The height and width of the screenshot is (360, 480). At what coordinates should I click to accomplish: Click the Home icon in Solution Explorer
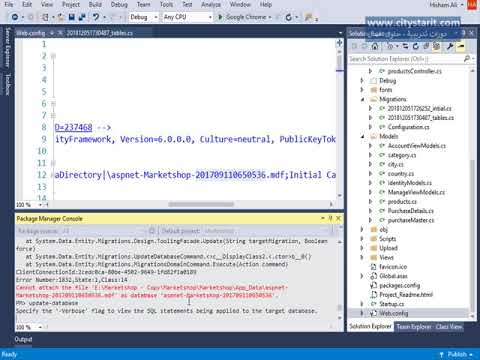[375, 46]
